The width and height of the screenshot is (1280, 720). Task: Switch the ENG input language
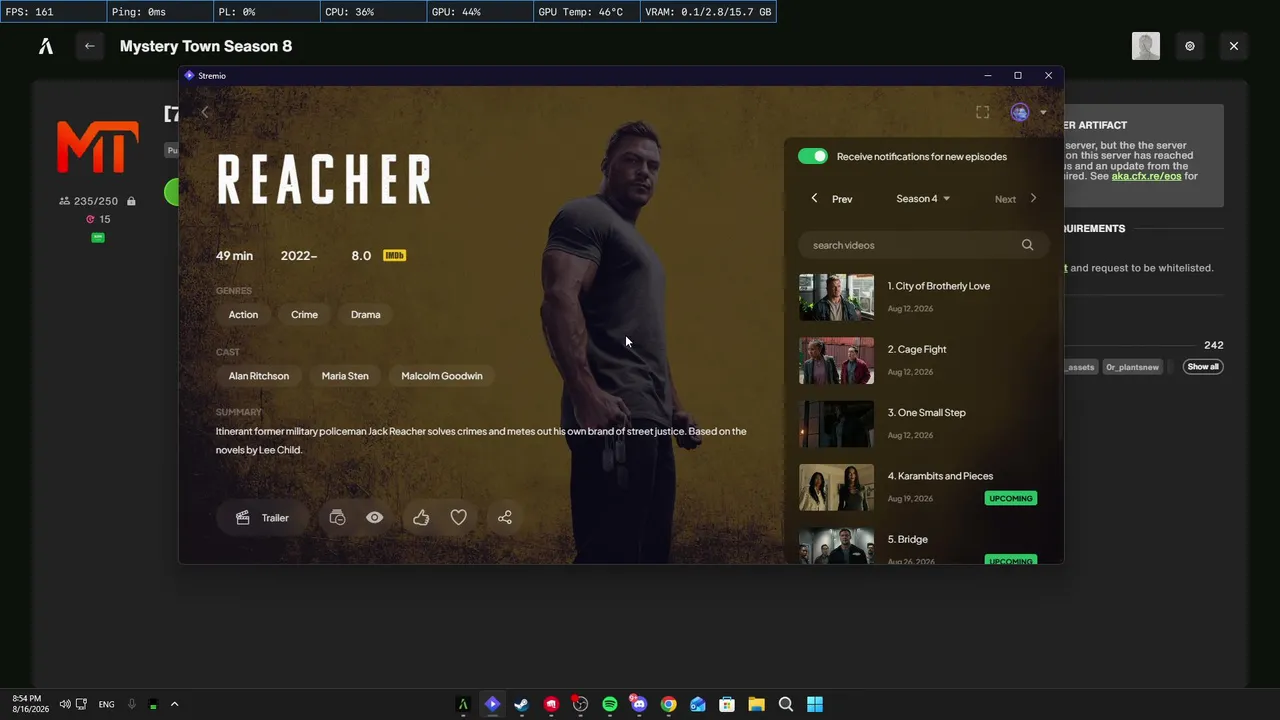pyautogui.click(x=106, y=704)
